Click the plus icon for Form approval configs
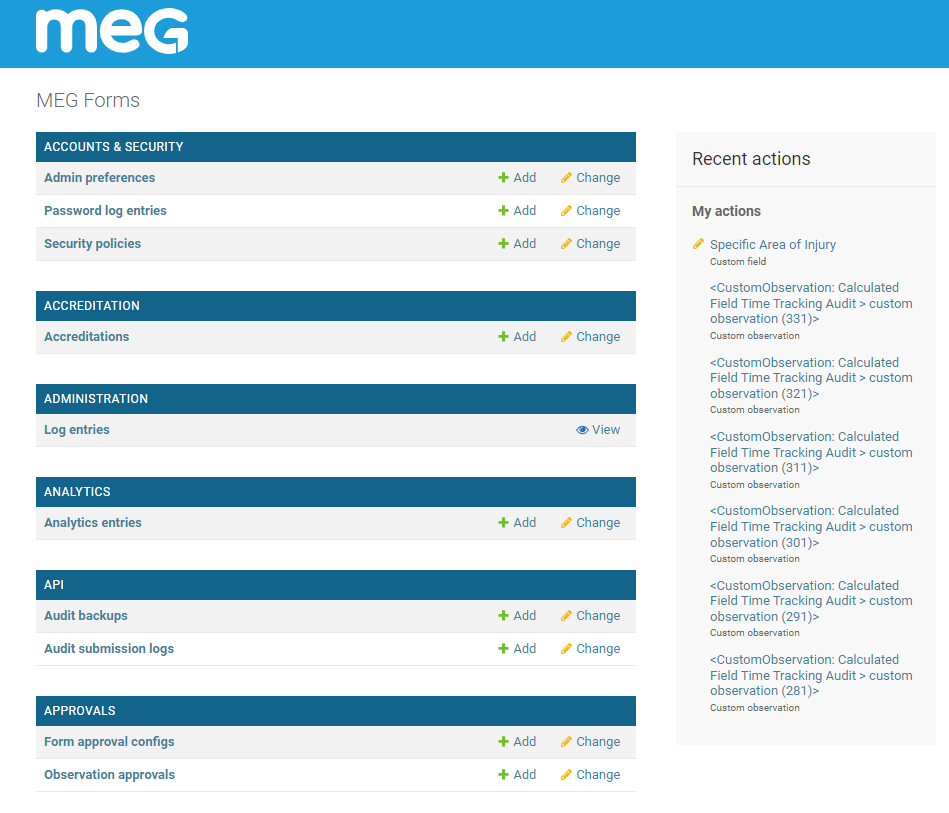 [x=504, y=742]
